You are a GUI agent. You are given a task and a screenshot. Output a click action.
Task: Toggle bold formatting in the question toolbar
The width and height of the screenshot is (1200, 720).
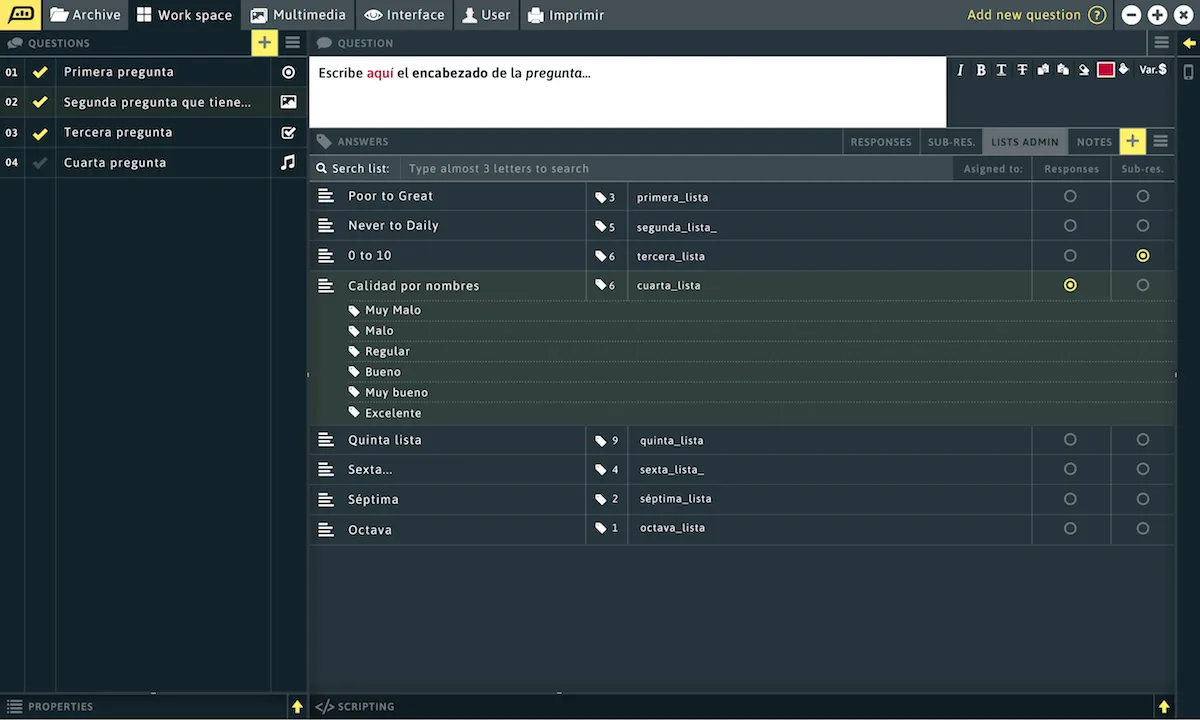981,70
